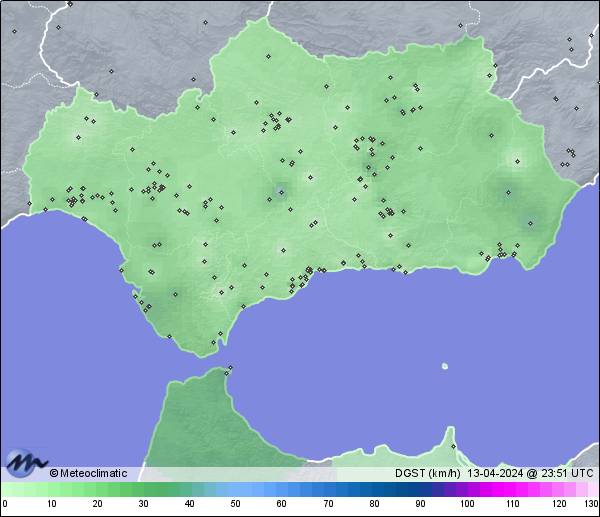Screen dimensions: 600x517
Task: Select the 20 km/h green scale segment
Action: 97,489
